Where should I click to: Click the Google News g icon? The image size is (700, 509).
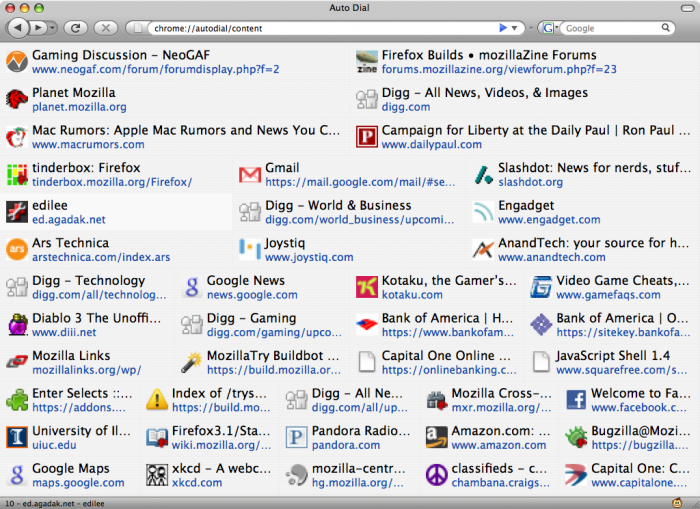192,287
